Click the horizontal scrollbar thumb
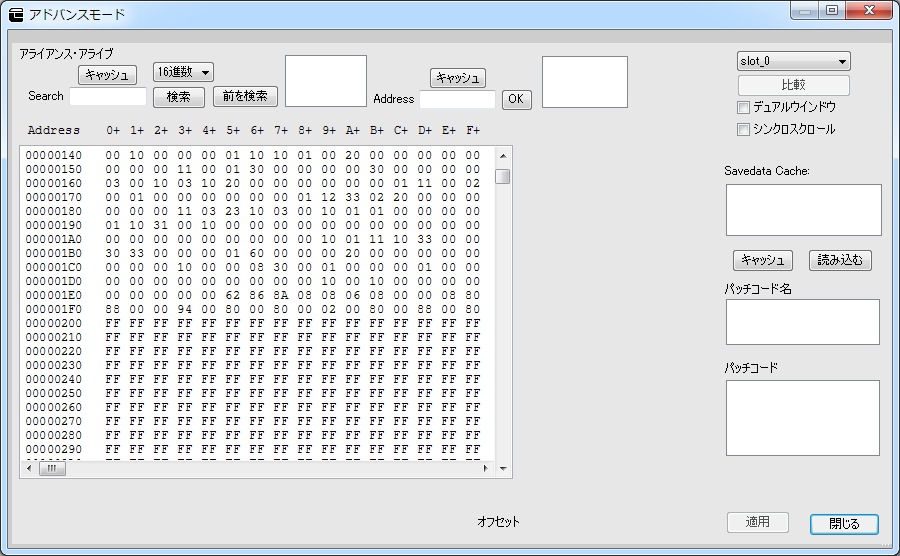This screenshot has height=556, width=900. (52, 469)
